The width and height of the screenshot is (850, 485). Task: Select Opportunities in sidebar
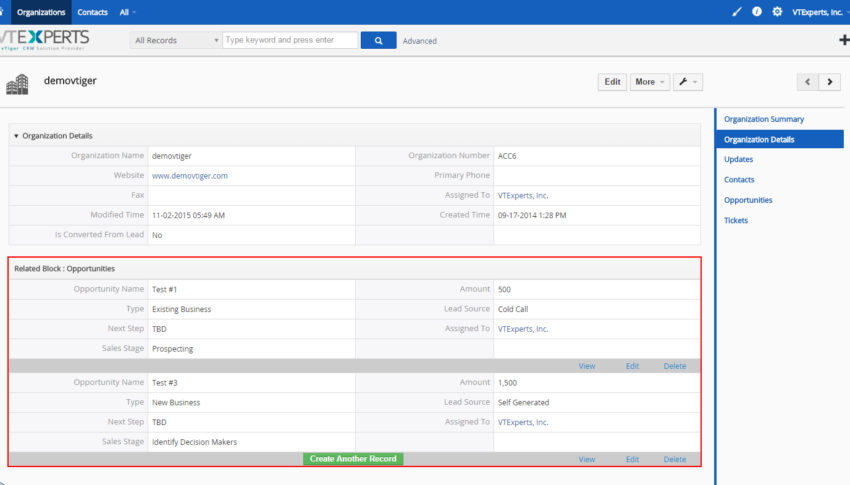click(748, 200)
